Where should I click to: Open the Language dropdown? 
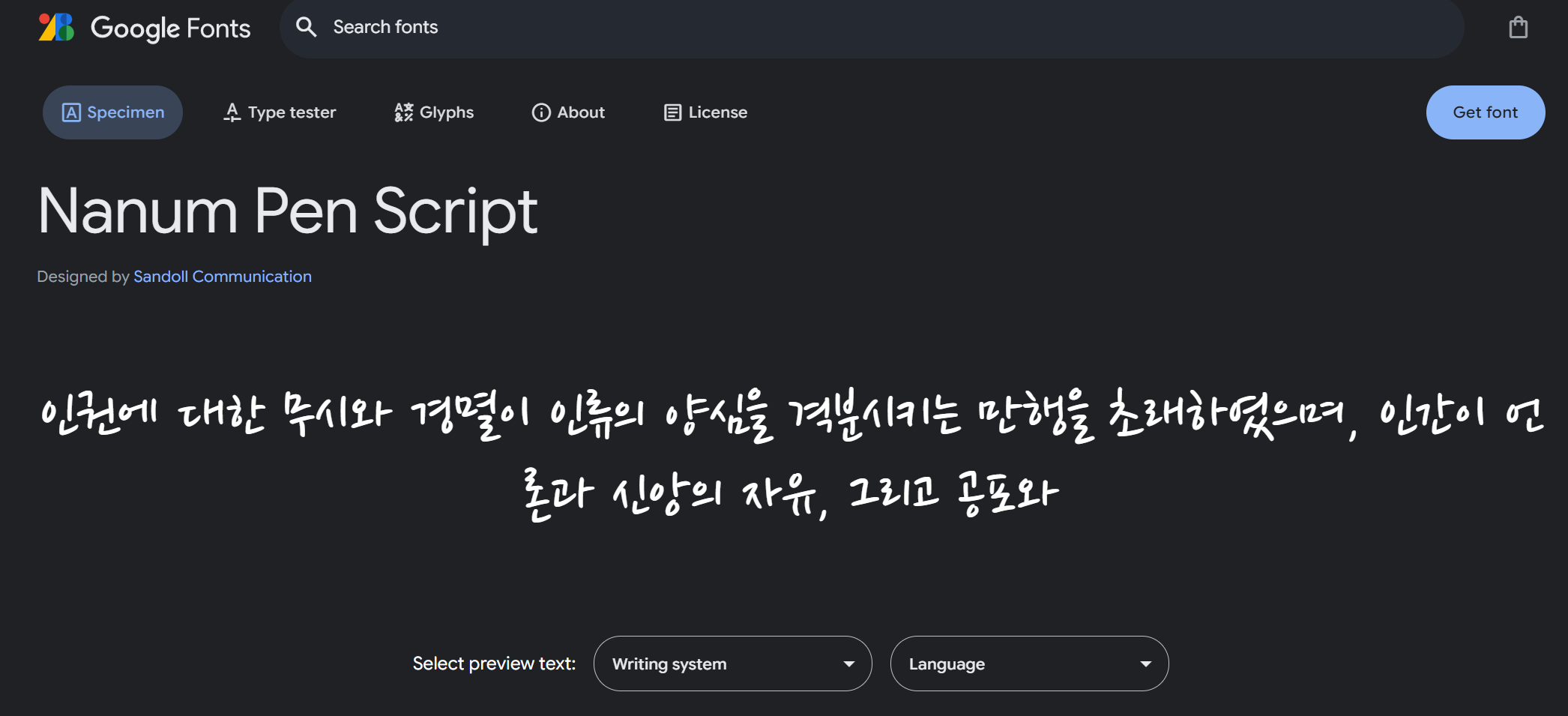click(x=1030, y=664)
